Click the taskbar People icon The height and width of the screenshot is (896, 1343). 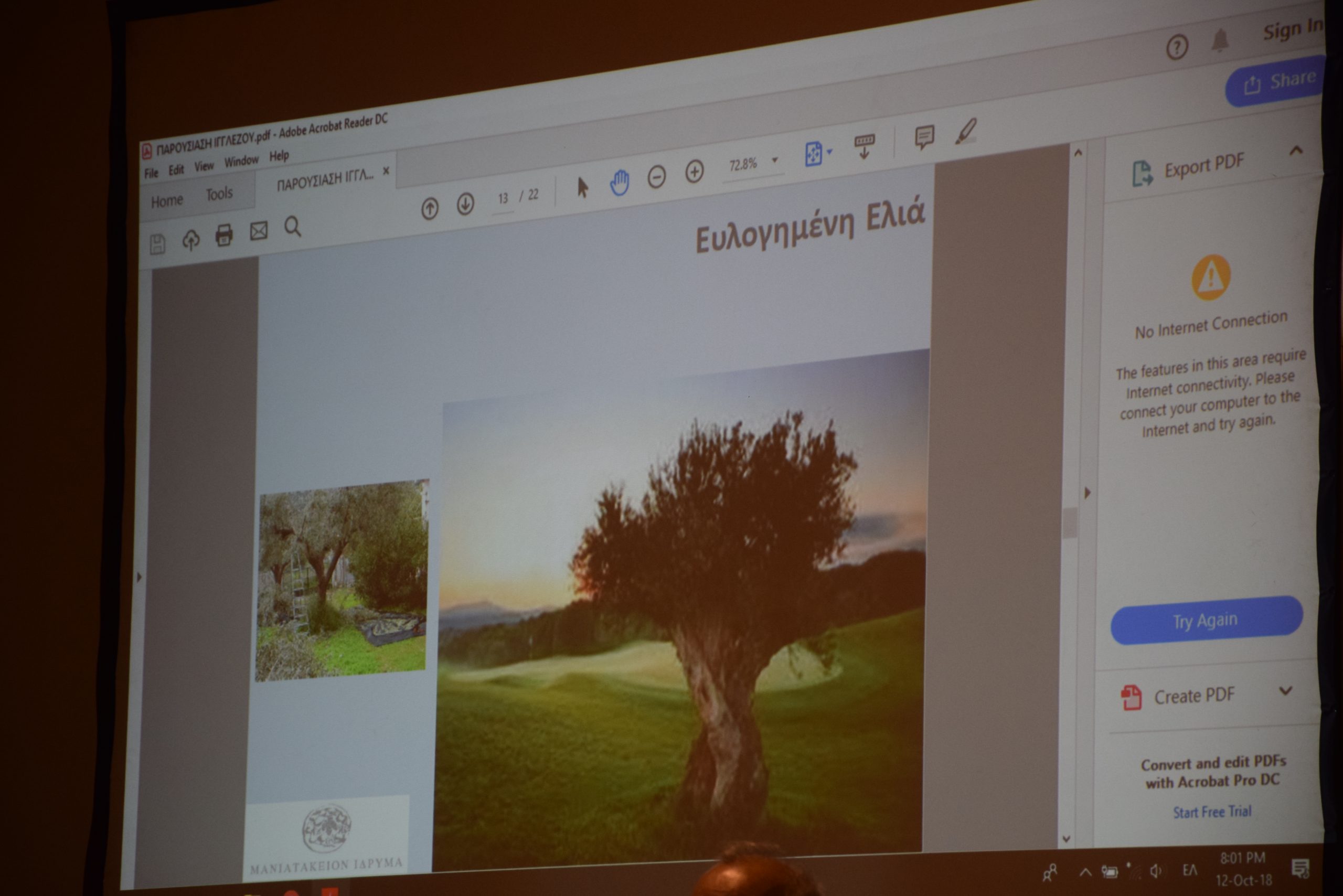coord(1050,872)
